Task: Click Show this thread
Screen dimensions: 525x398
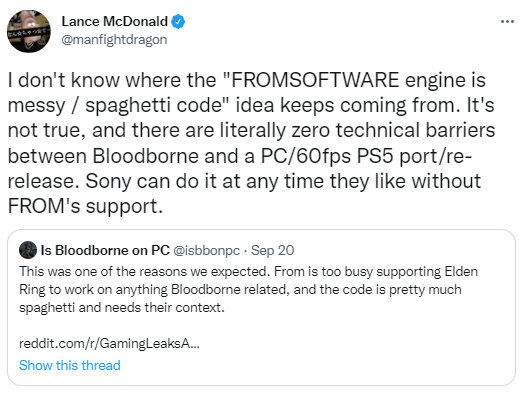Action: [70, 365]
